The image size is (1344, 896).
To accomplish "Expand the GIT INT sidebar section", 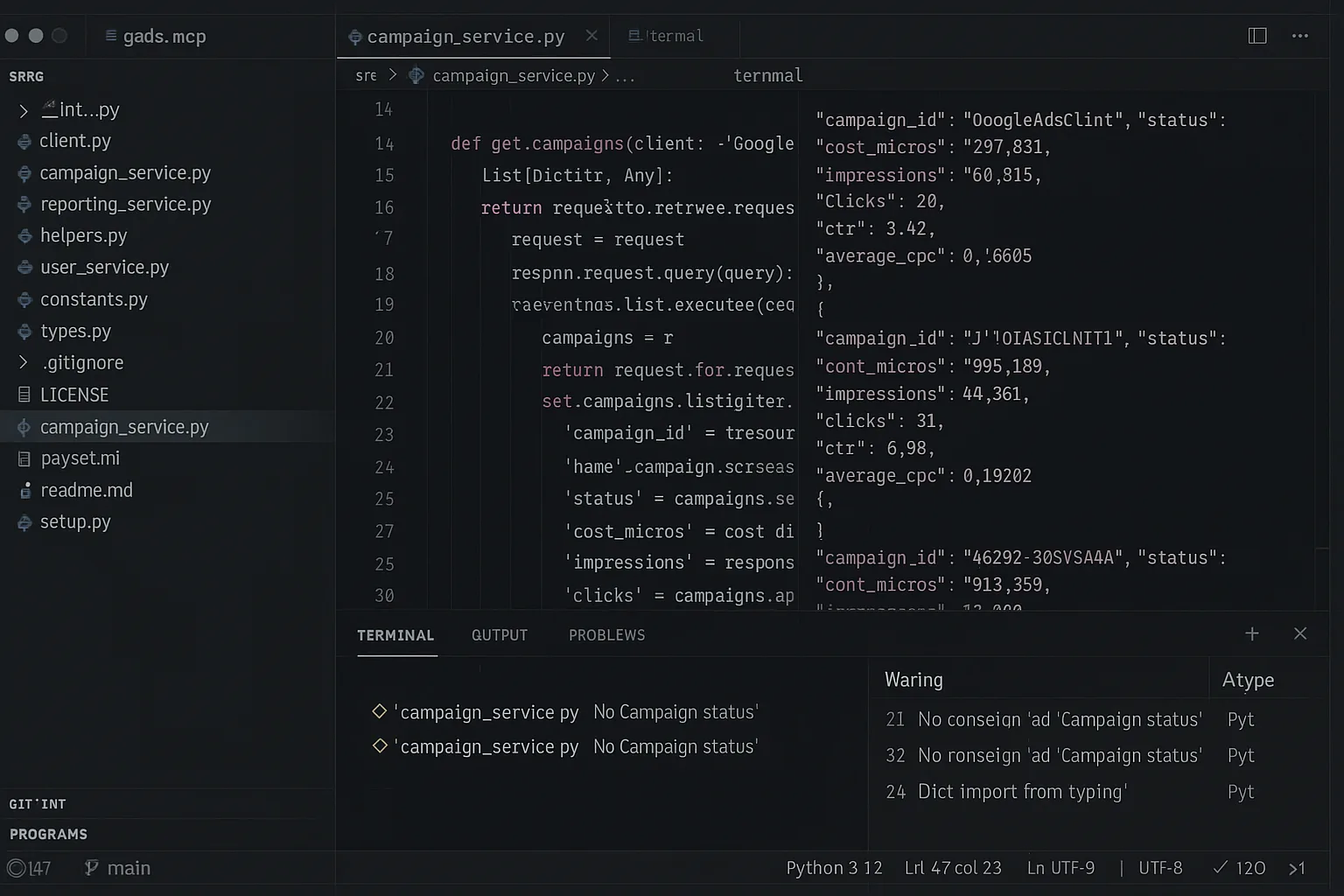I will pyautogui.click(x=38, y=804).
